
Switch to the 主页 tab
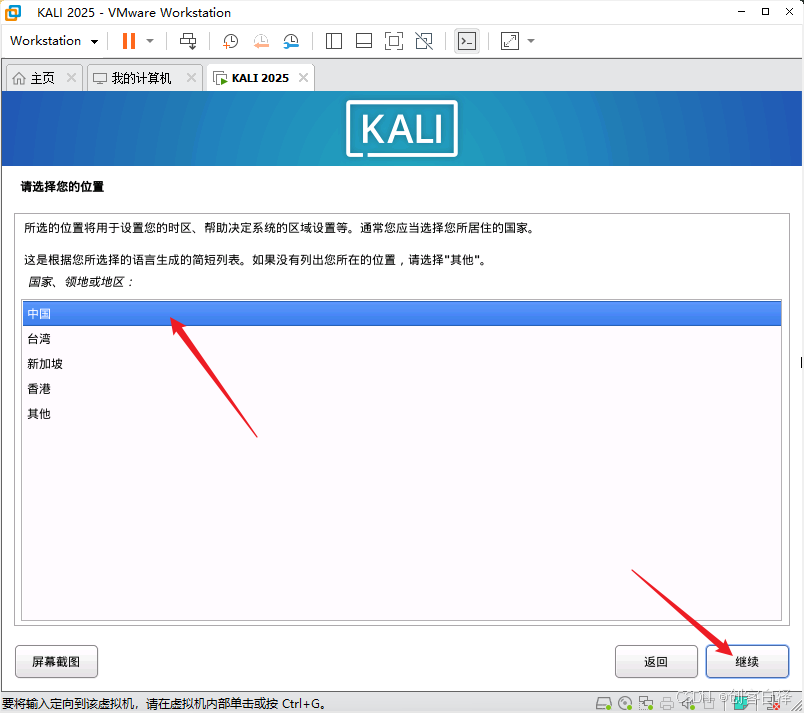[42, 78]
